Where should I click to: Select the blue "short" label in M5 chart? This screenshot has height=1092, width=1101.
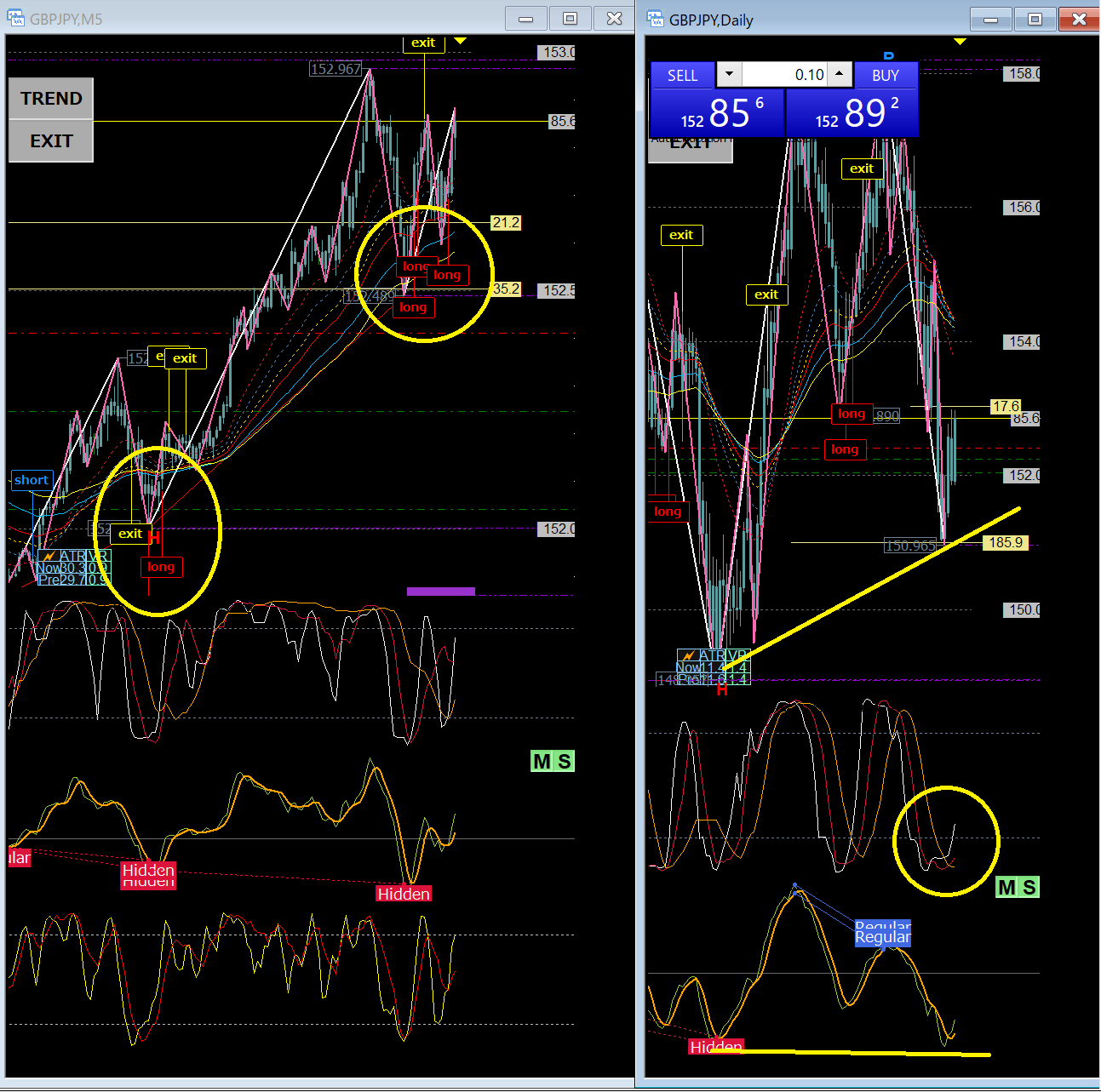pos(32,480)
